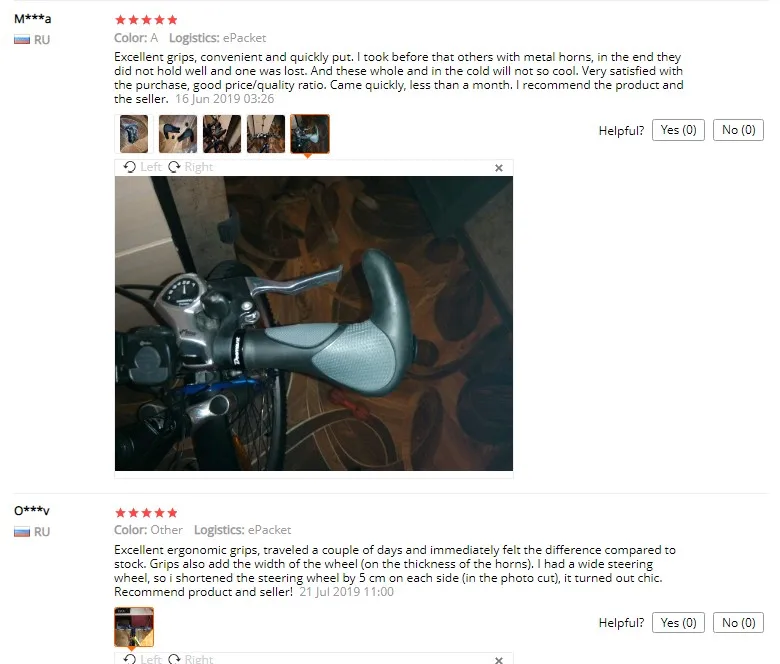This screenshot has width=780, height=664.
Task: Vote No (0) on O***v's review
Action: tap(738, 623)
